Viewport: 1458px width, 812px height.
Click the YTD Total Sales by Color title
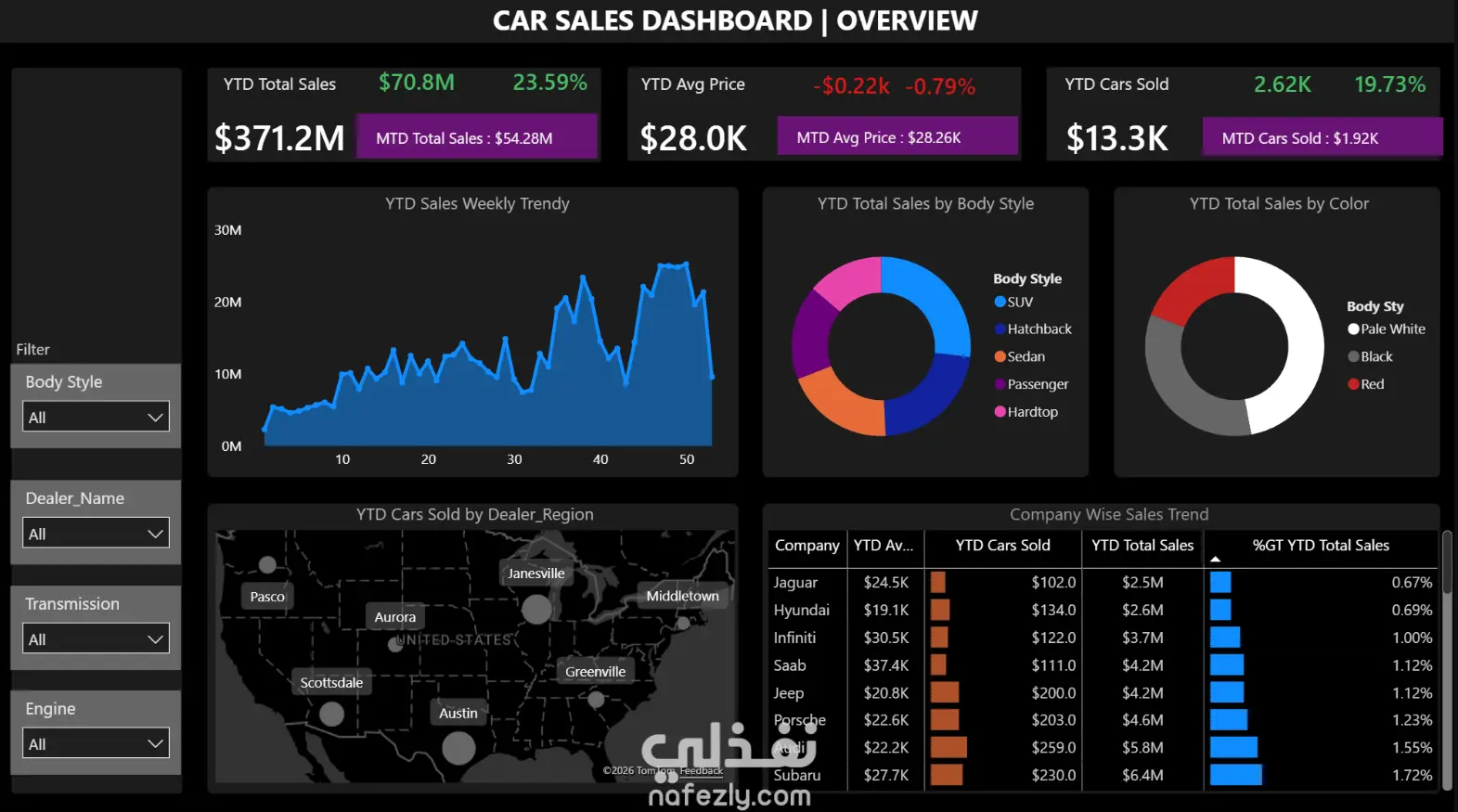[x=1279, y=204]
